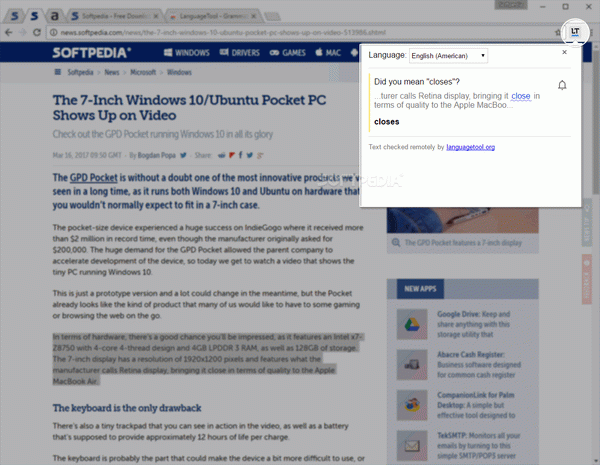Go to Microsoft breadcrumb link
Screen dimensions: 600x465
point(143,72)
